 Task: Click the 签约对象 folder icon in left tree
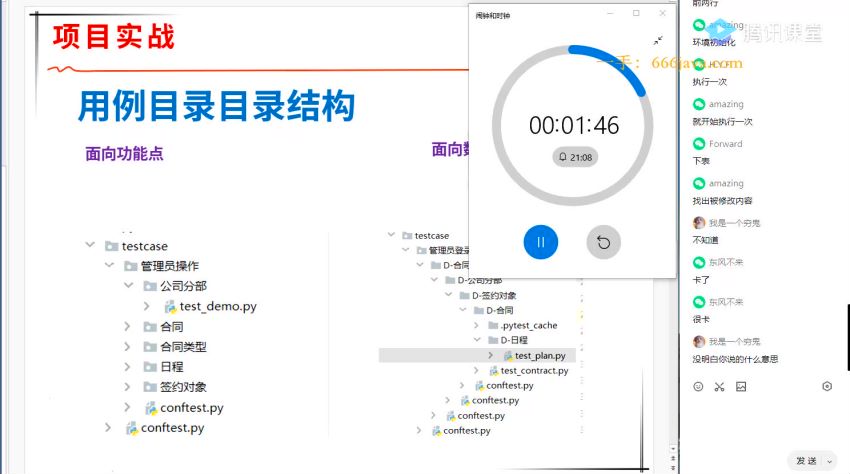tap(150, 387)
